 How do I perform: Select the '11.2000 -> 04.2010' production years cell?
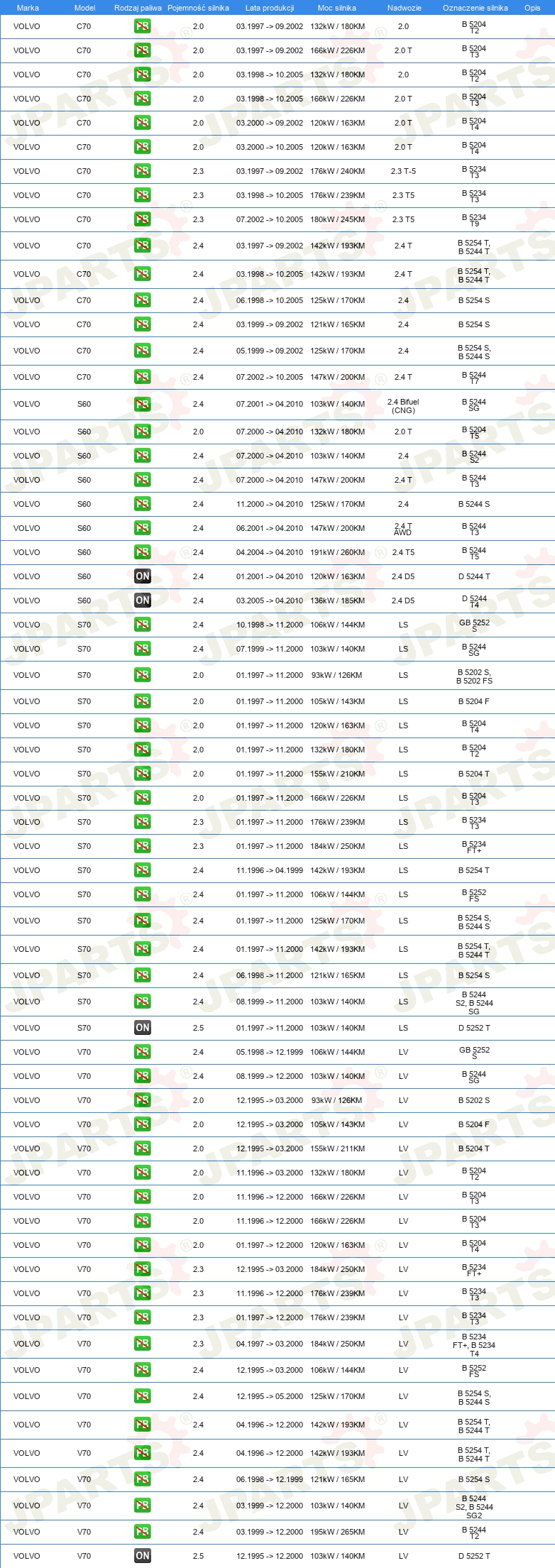[x=270, y=504]
